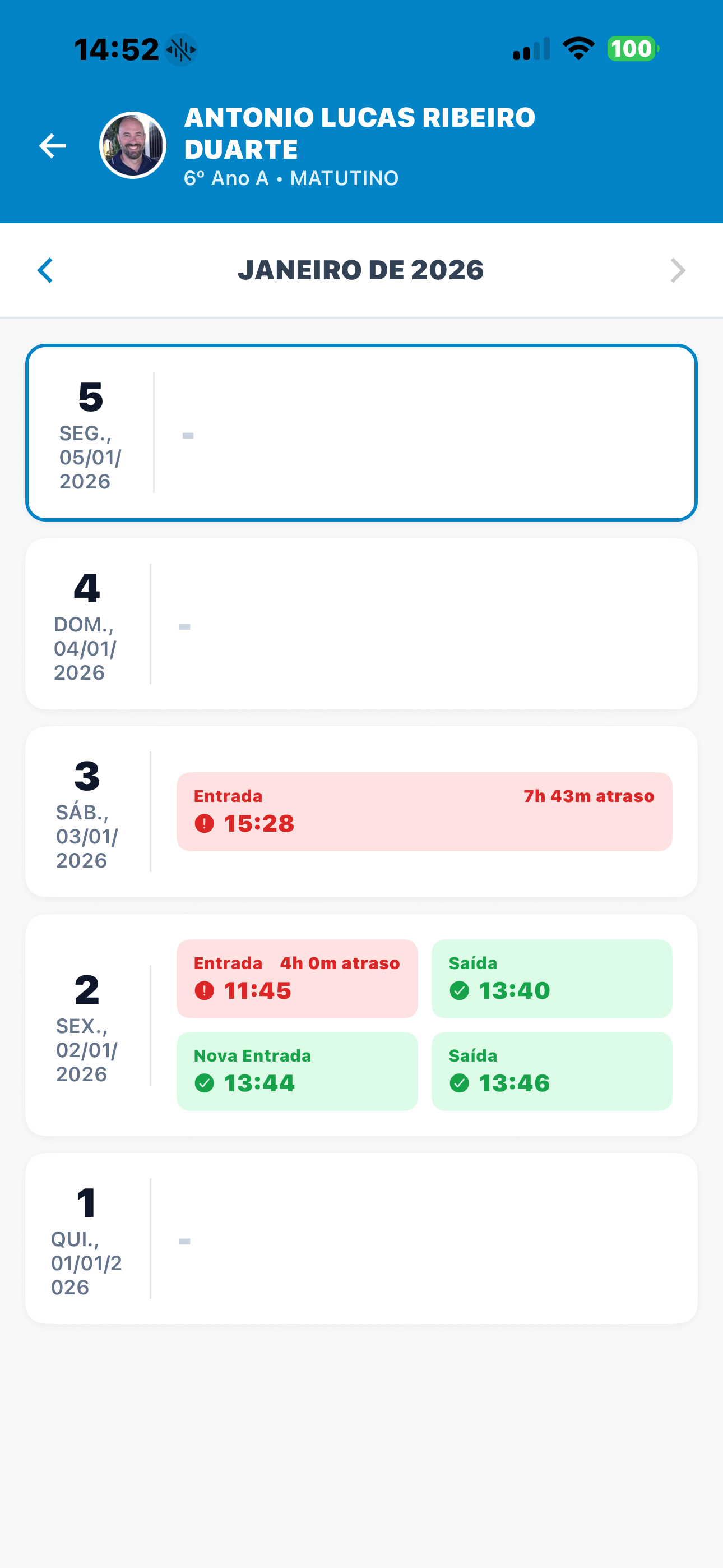
Task: Open the Saída 13:46 record
Action: click(551, 1071)
